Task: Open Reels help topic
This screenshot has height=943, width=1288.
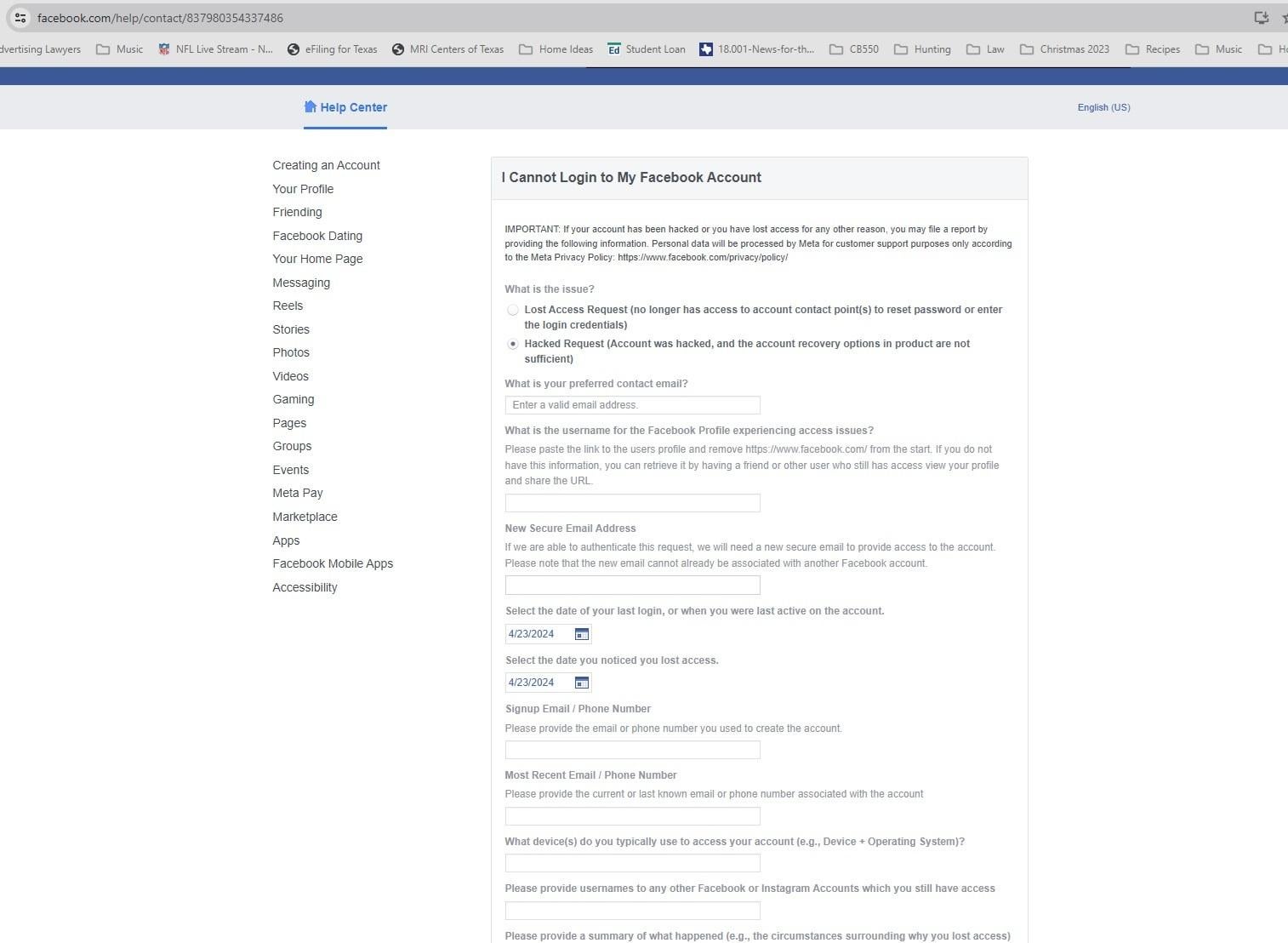Action: [x=288, y=306]
